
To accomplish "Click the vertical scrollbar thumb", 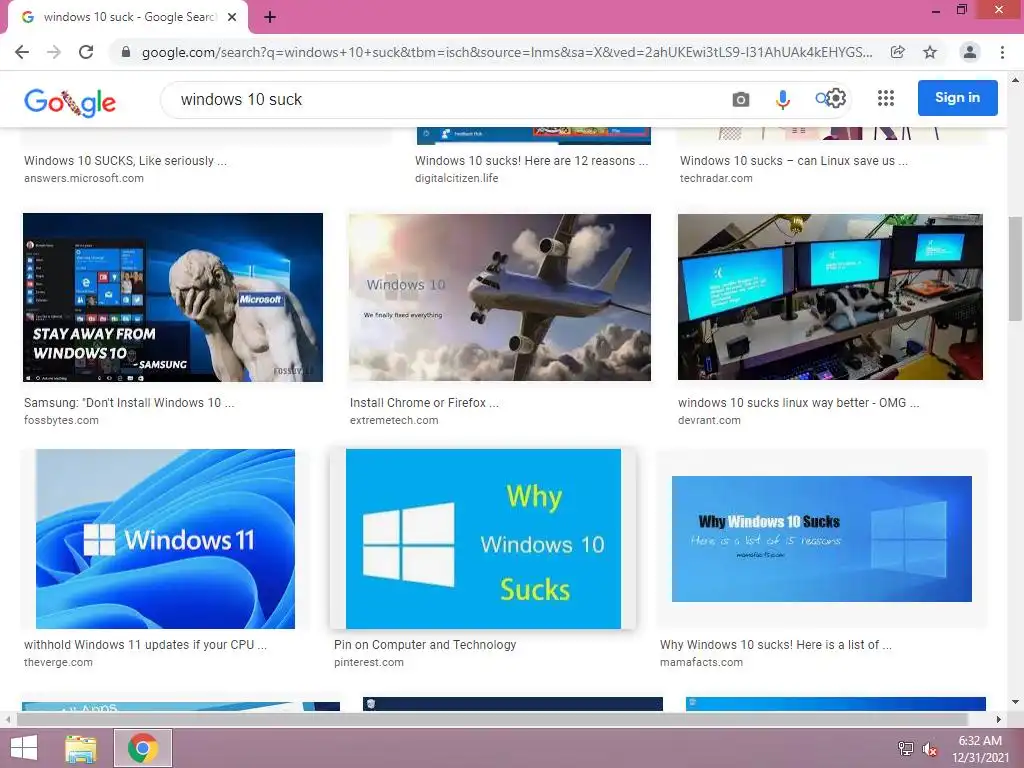I will [1016, 268].
